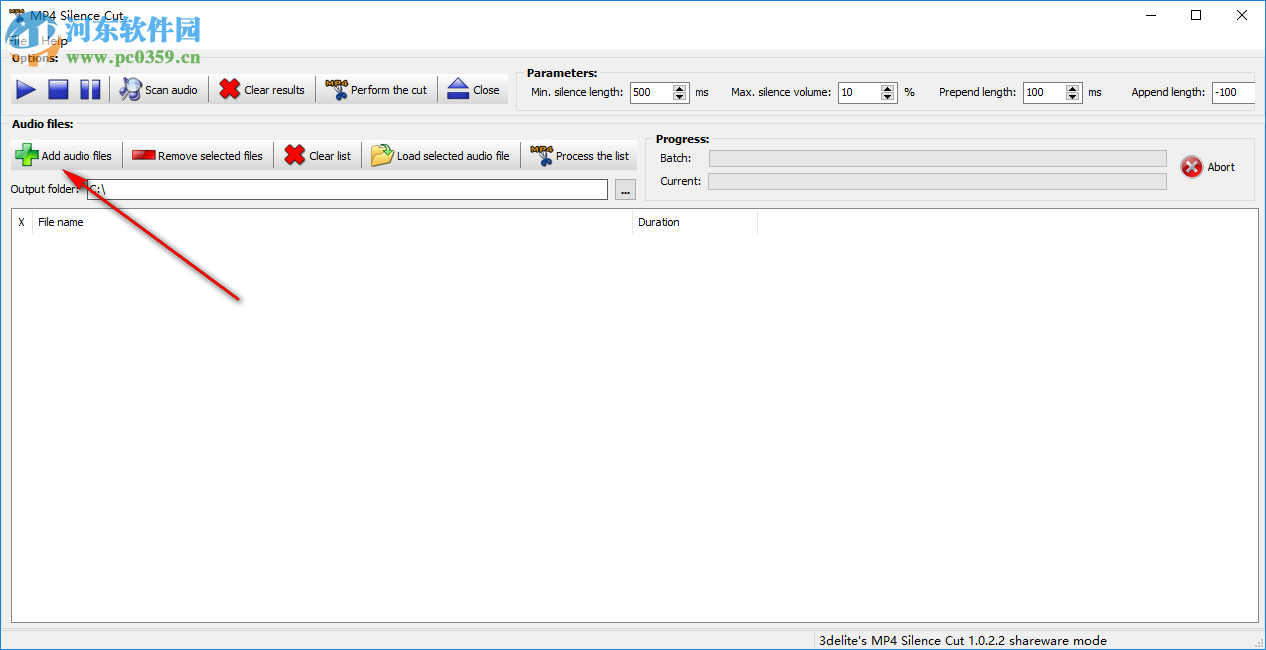The width and height of the screenshot is (1266, 650).
Task: Click the File name column header
Action: pyautogui.click(x=333, y=222)
